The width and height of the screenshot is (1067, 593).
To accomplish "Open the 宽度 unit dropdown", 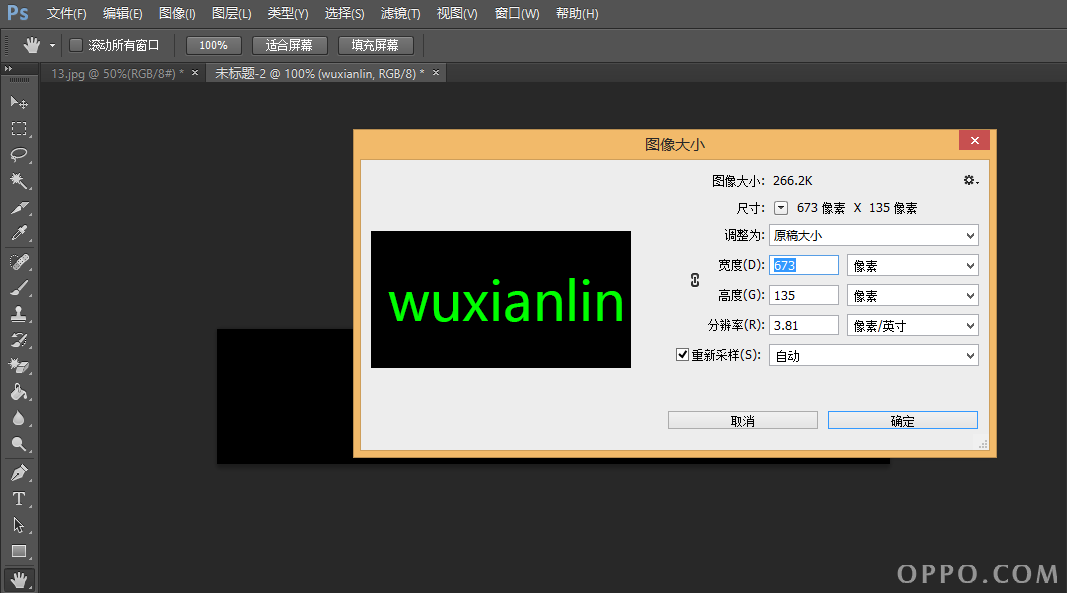I will [x=913, y=266].
